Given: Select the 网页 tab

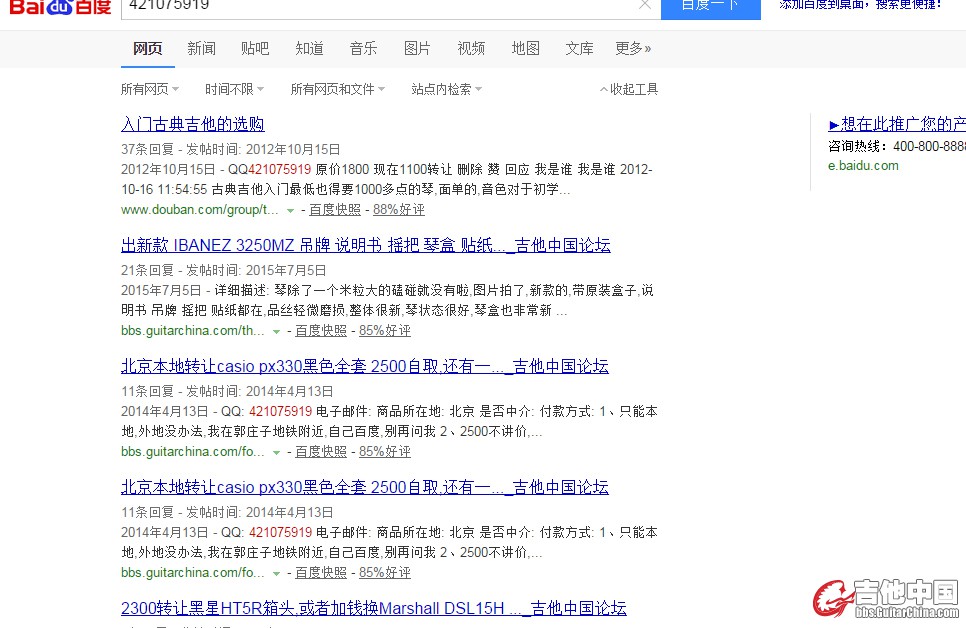Looking at the screenshot, I should 148,49.
